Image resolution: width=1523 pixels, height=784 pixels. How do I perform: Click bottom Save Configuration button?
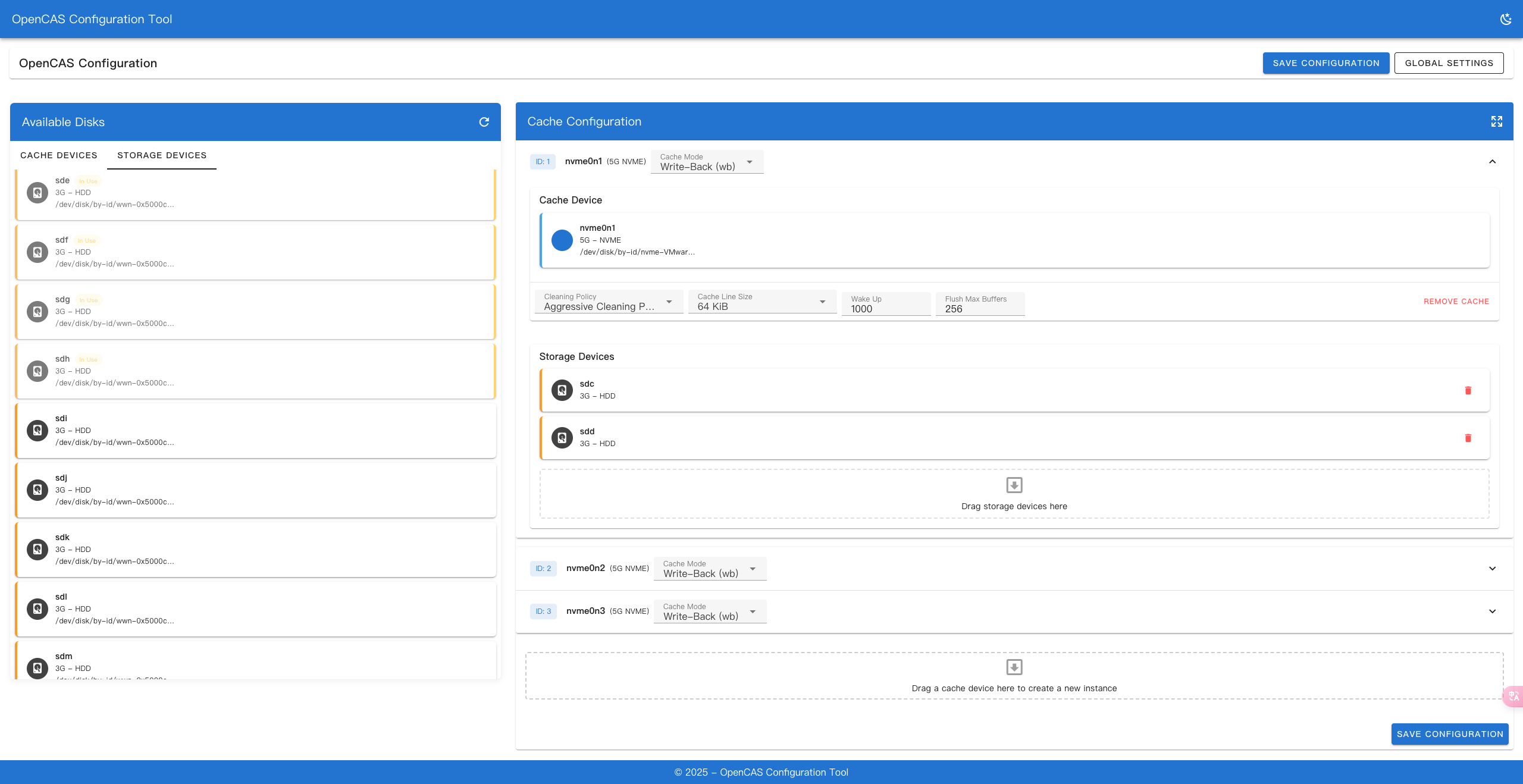click(x=1450, y=734)
